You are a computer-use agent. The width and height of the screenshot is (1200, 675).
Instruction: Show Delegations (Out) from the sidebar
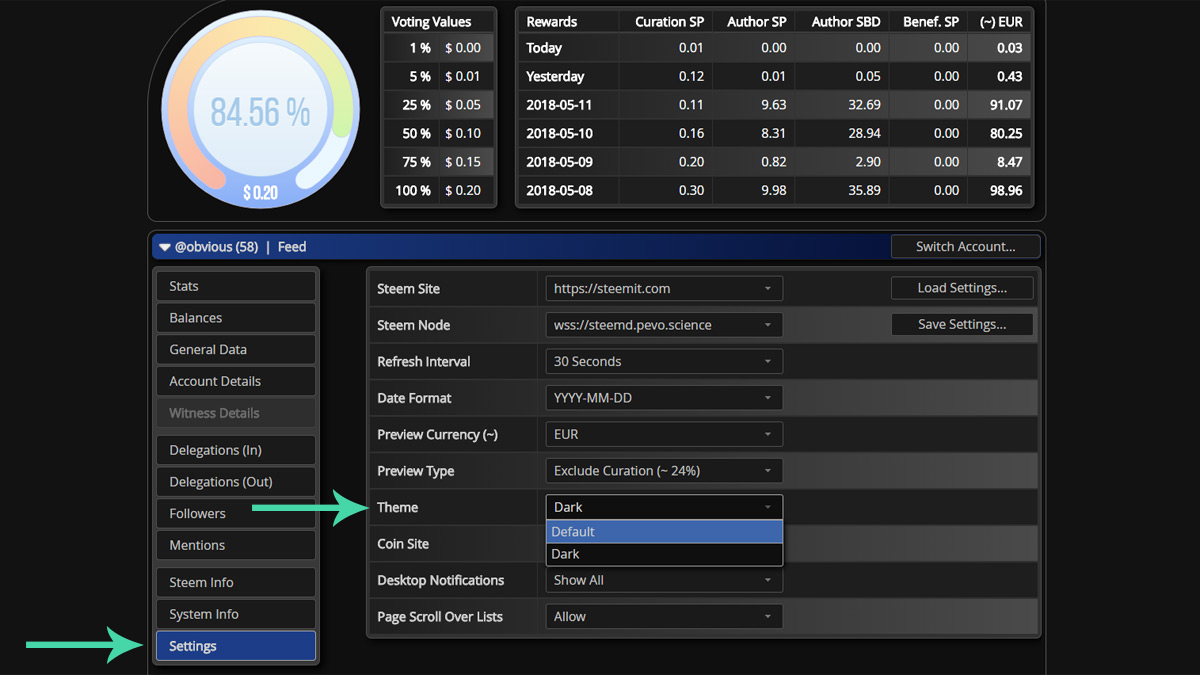pyautogui.click(x=236, y=482)
